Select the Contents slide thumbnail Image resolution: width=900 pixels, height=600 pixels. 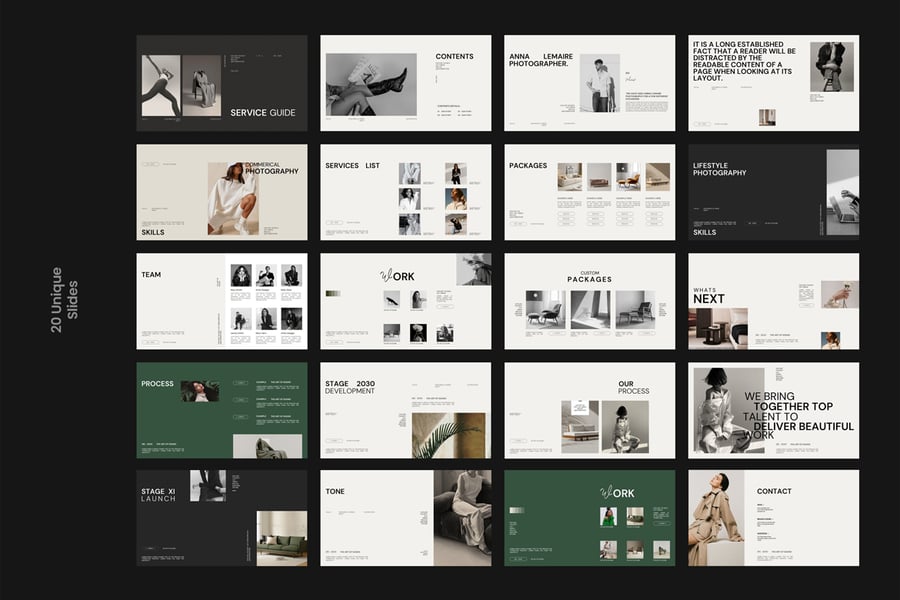(x=405, y=83)
